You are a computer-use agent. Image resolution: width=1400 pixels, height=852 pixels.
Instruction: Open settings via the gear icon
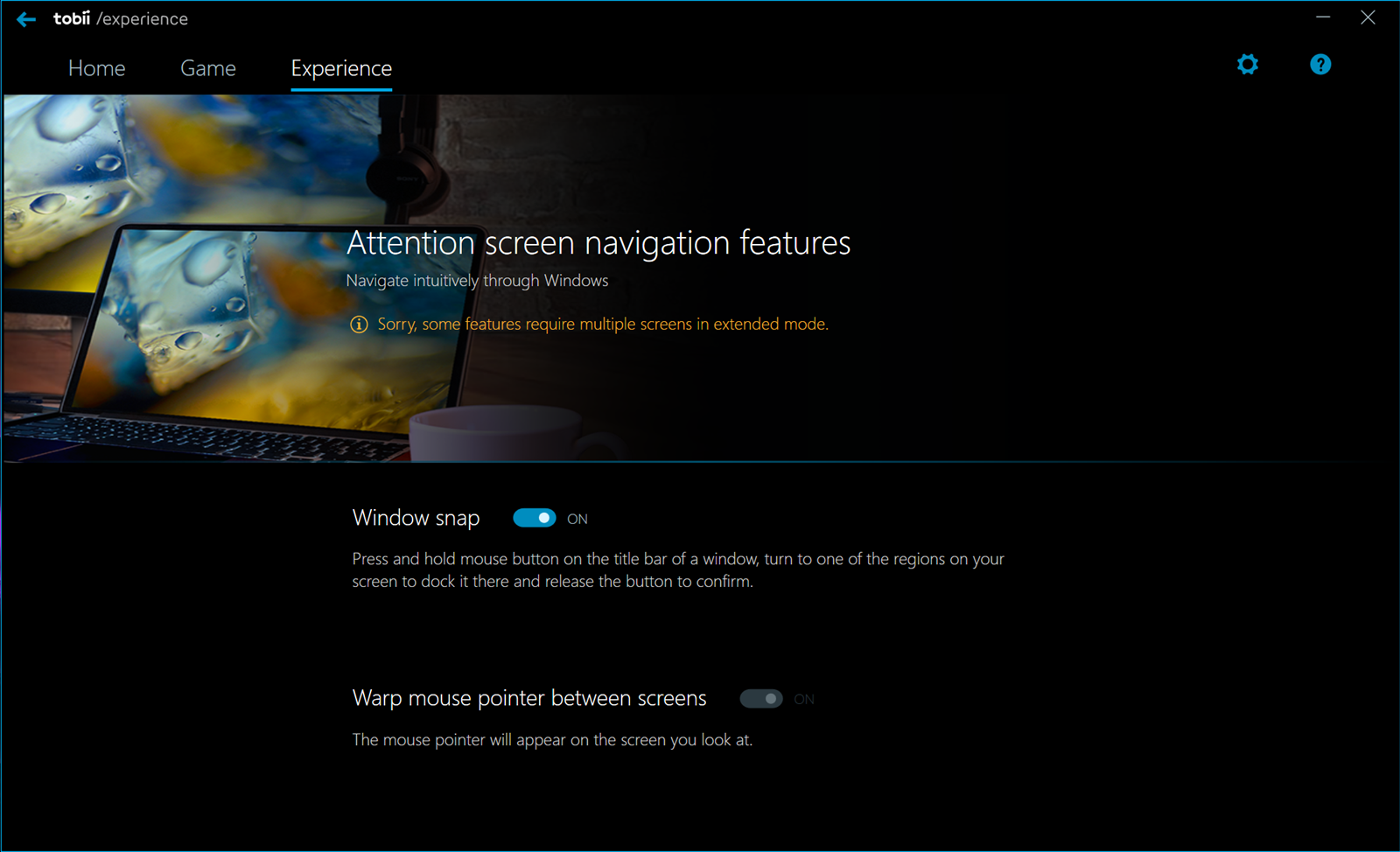(x=1248, y=64)
